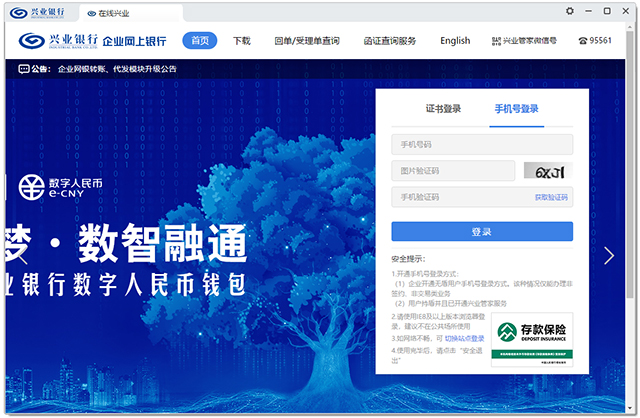The image size is (640, 418).
Task: Click the blue 登录 button
Action: coord(481,231)
